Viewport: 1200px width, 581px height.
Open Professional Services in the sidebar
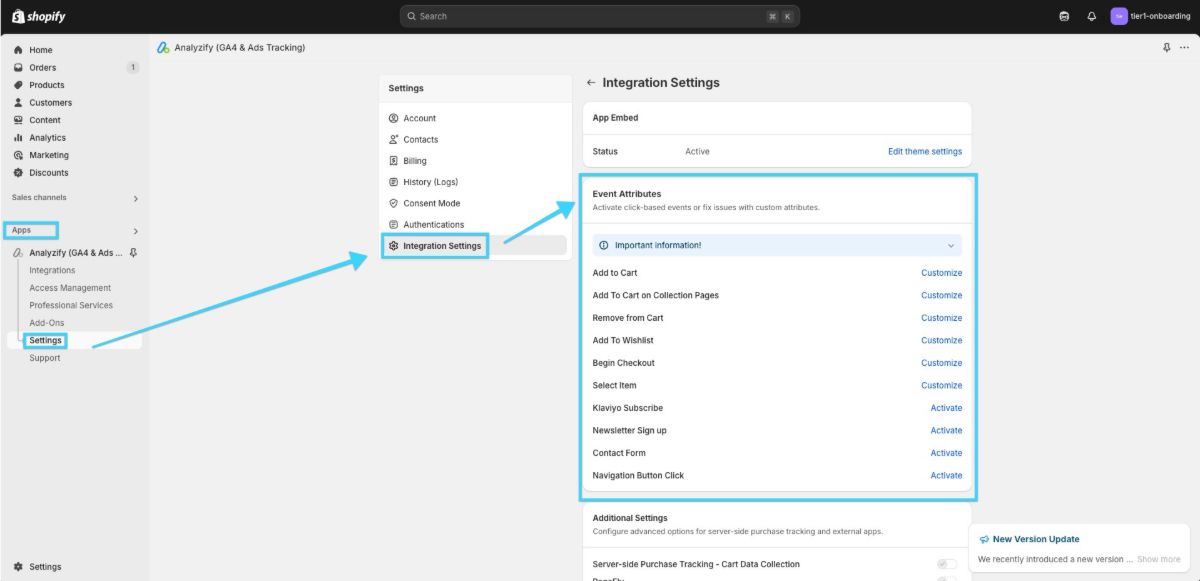click(71, 305)
